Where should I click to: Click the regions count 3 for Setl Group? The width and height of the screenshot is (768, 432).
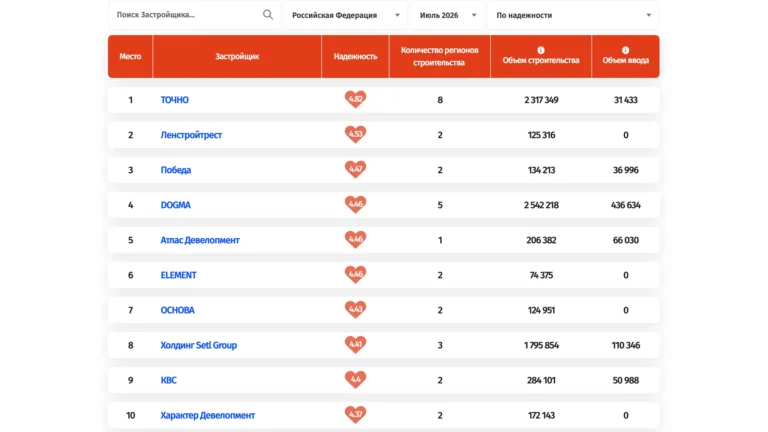point(440,345)
